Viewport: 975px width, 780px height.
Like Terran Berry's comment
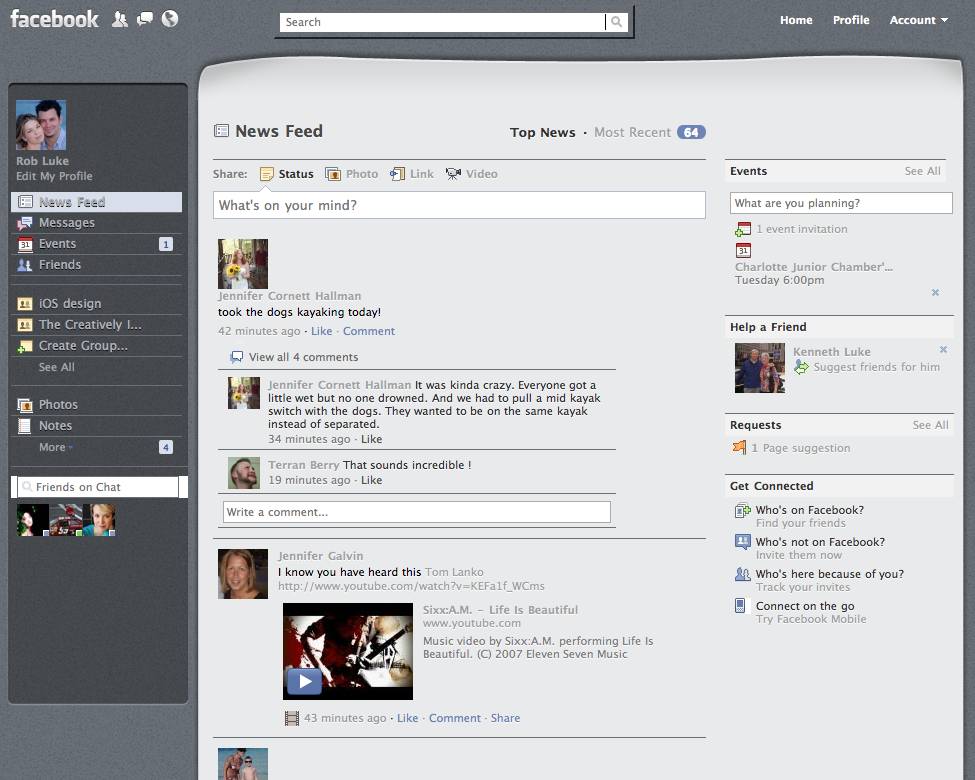pos(372,479)
